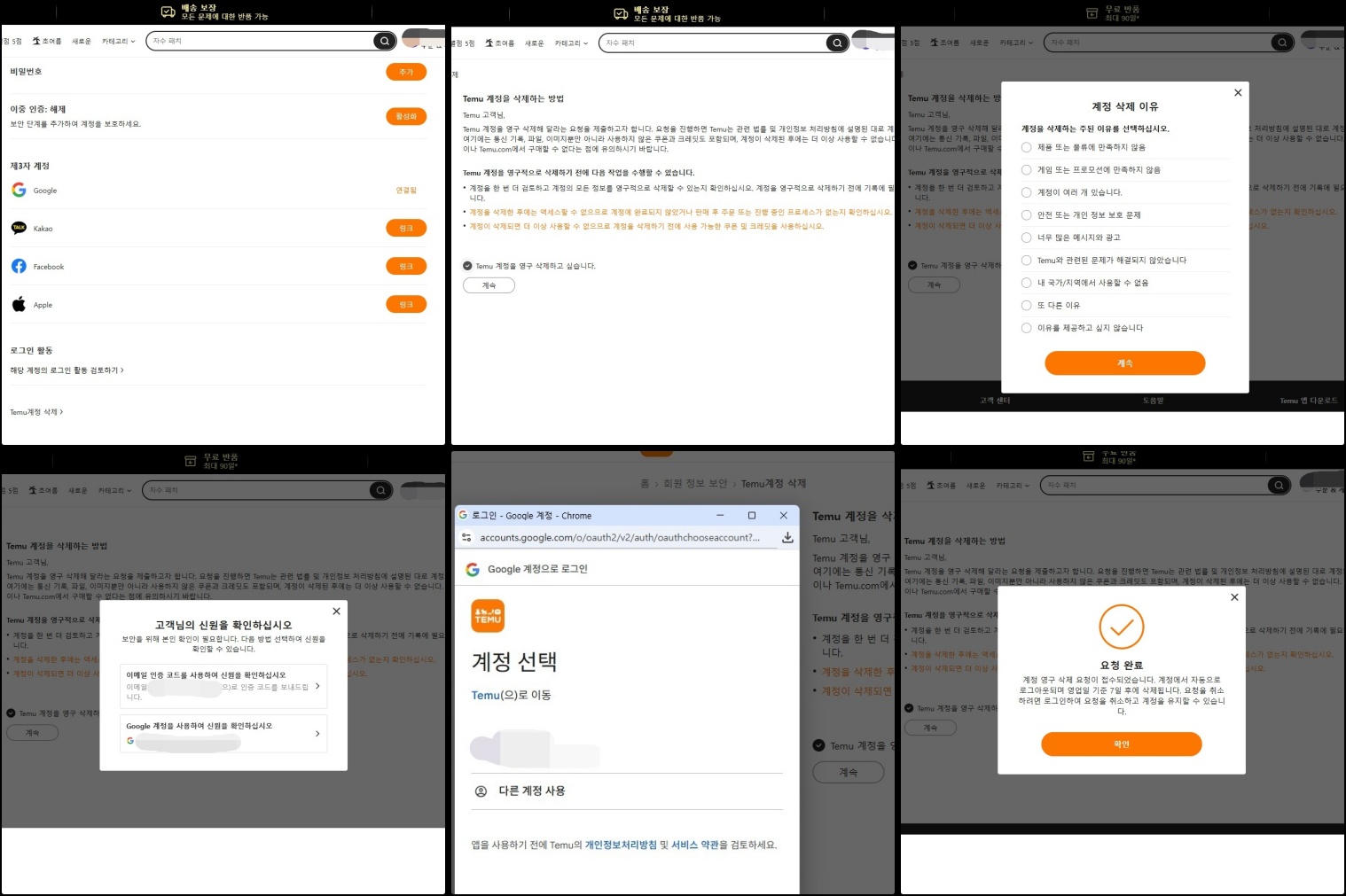Click the shipping guarantee icon above delete-instructions page
This screenshot has height=896, width=1346.
click(621, 13)
